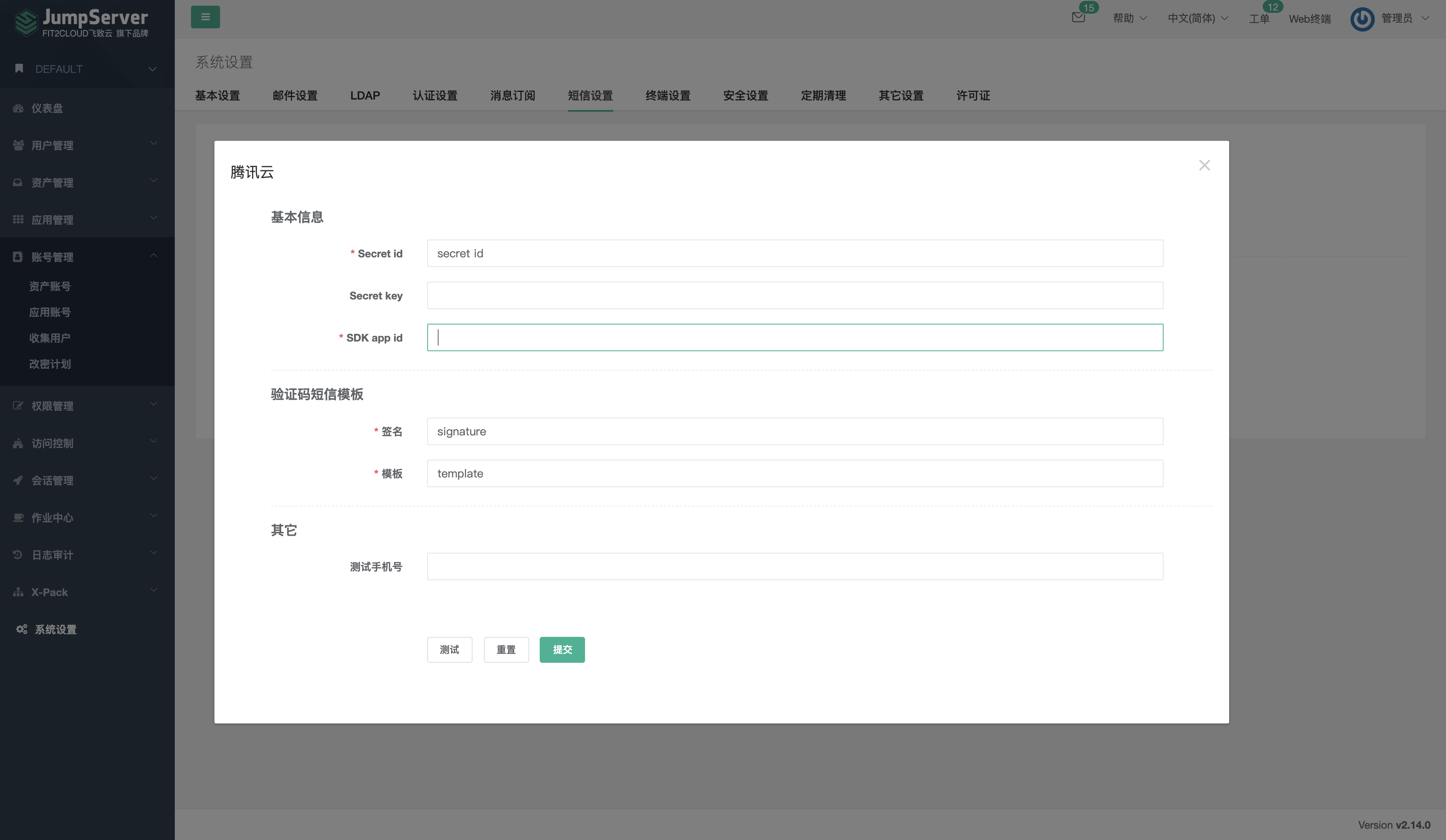Focus the Secret id input field
This screenshot has height=840, width=1446.
tap(795, 253)
